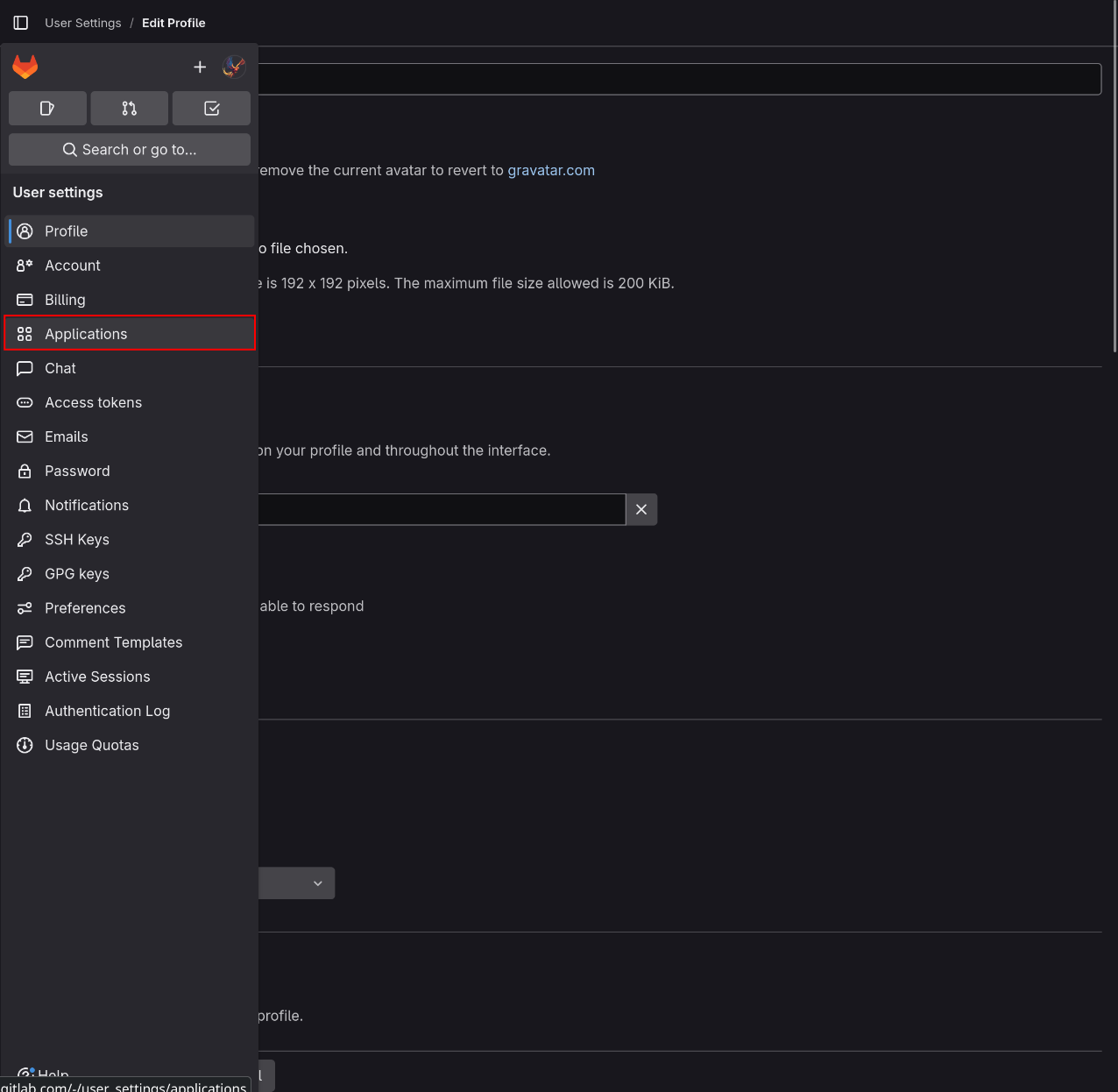Viewport: 1118px width, 1092px height.
Task: Open the to-do list checkmark icon
Action: pyautogui.click(x=211, y=108)
